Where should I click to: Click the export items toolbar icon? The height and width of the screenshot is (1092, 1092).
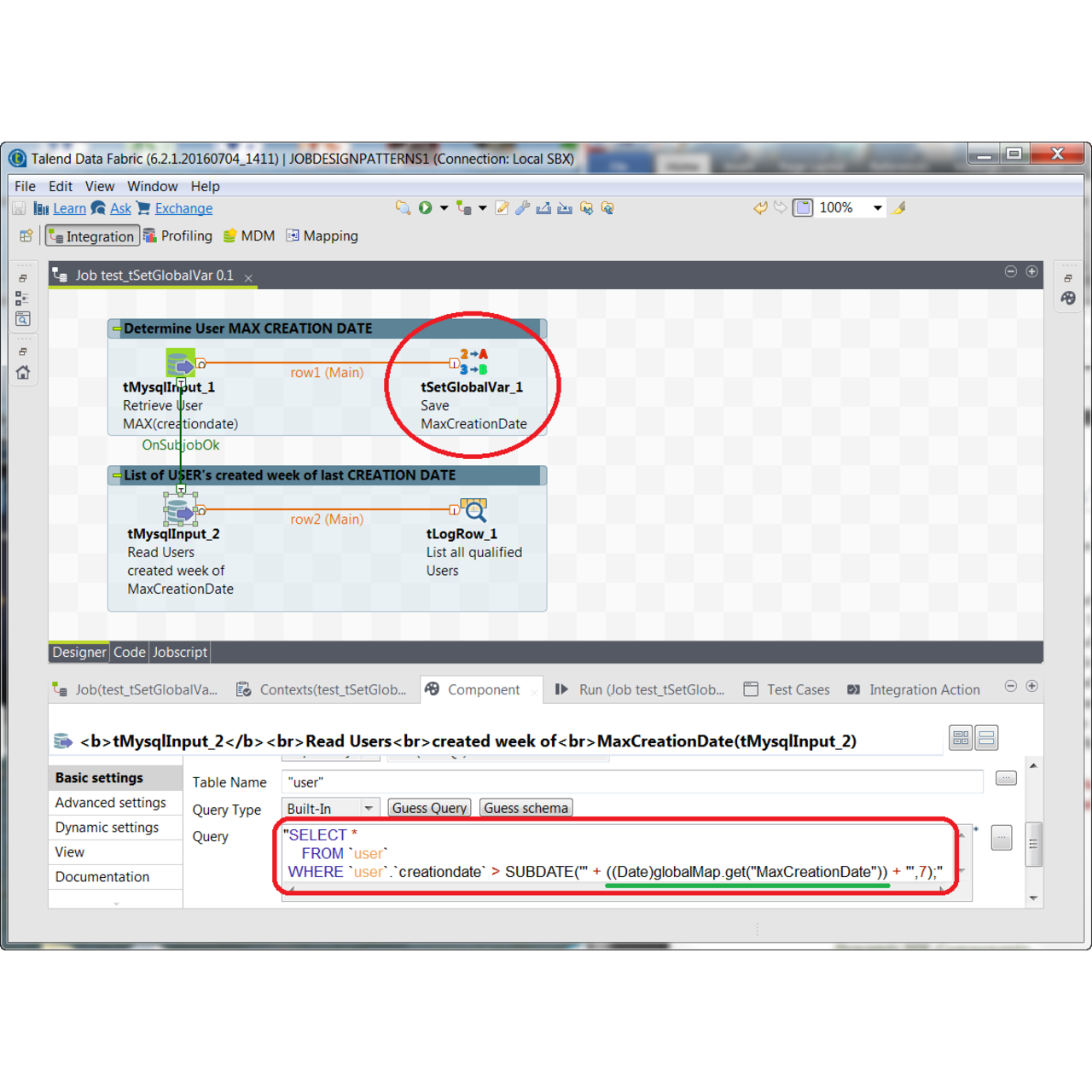coord(543,207)
